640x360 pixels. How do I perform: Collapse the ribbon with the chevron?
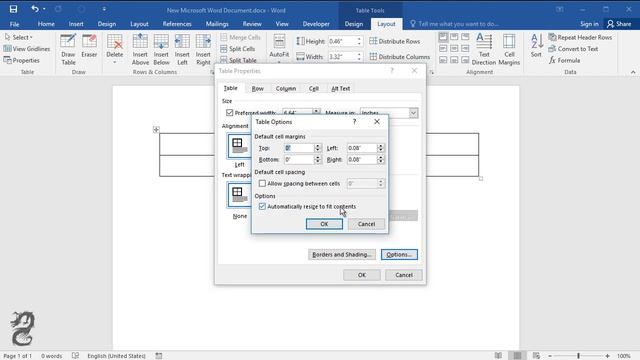coord(633,72)
